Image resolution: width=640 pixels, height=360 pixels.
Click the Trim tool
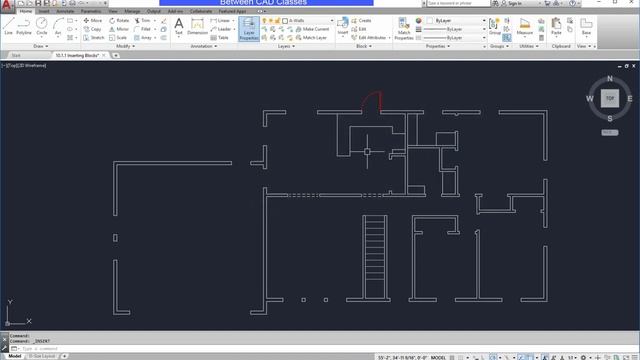pyautogui.click(x=143, y=20)
